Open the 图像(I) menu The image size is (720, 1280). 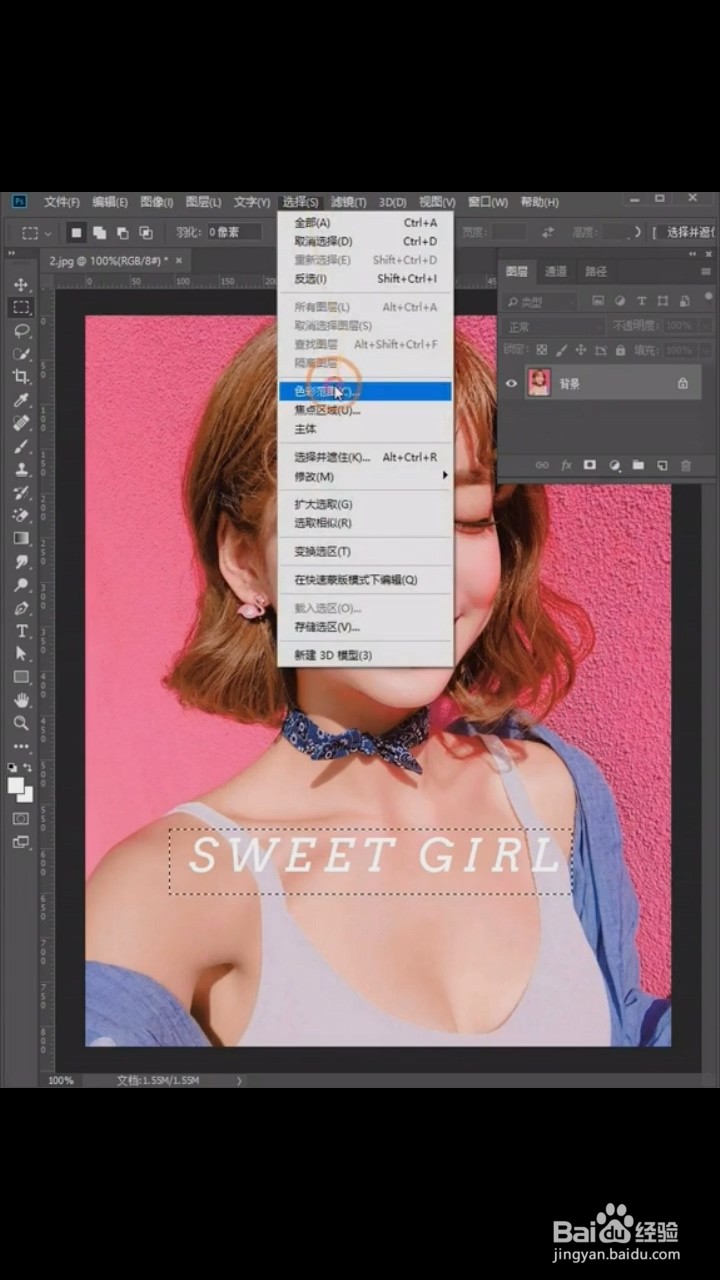point(157,202)
